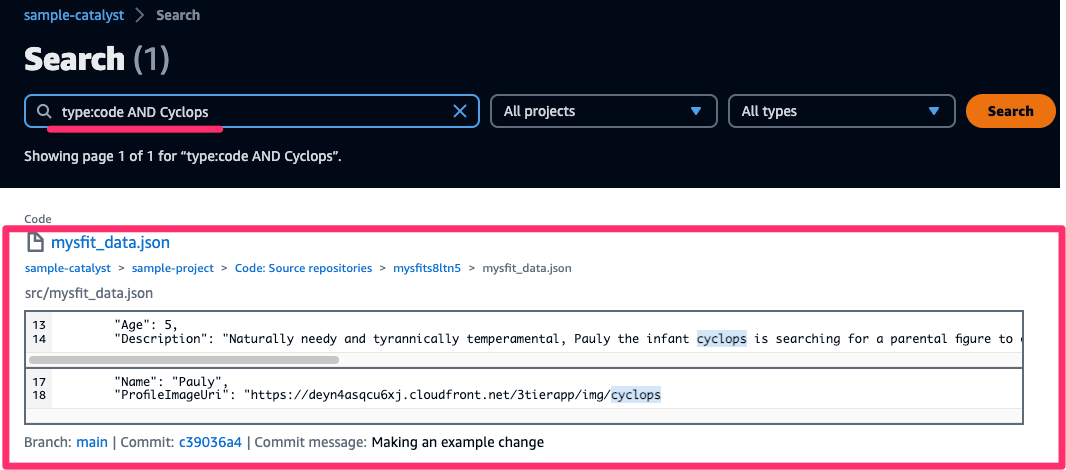Open sample-catalyst link in result path

[68, 268]
